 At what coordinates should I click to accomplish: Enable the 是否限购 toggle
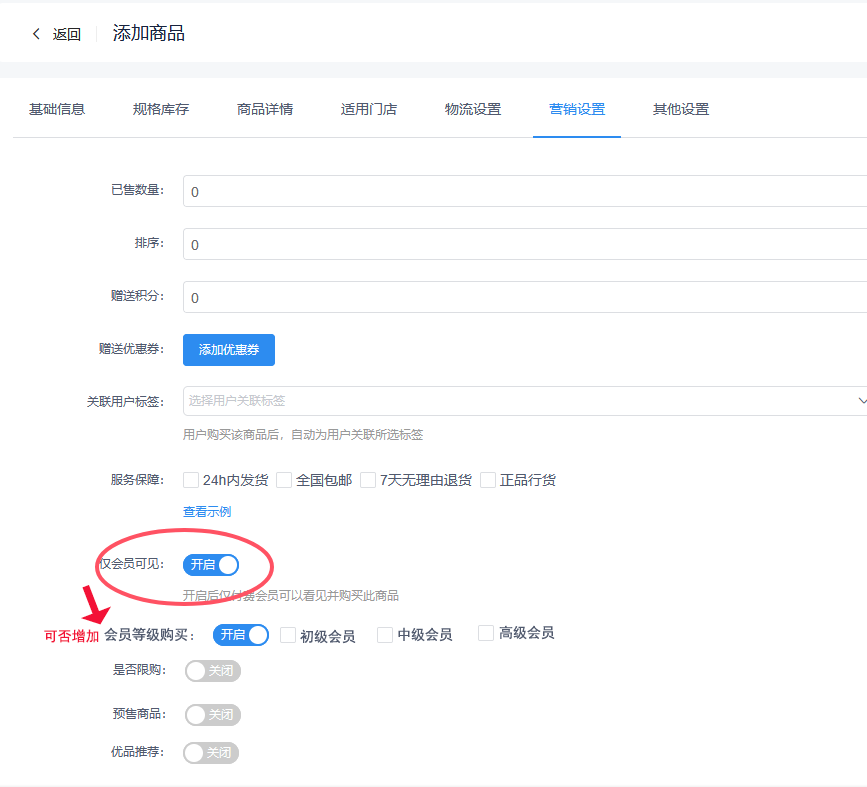(x=213, y=671)
